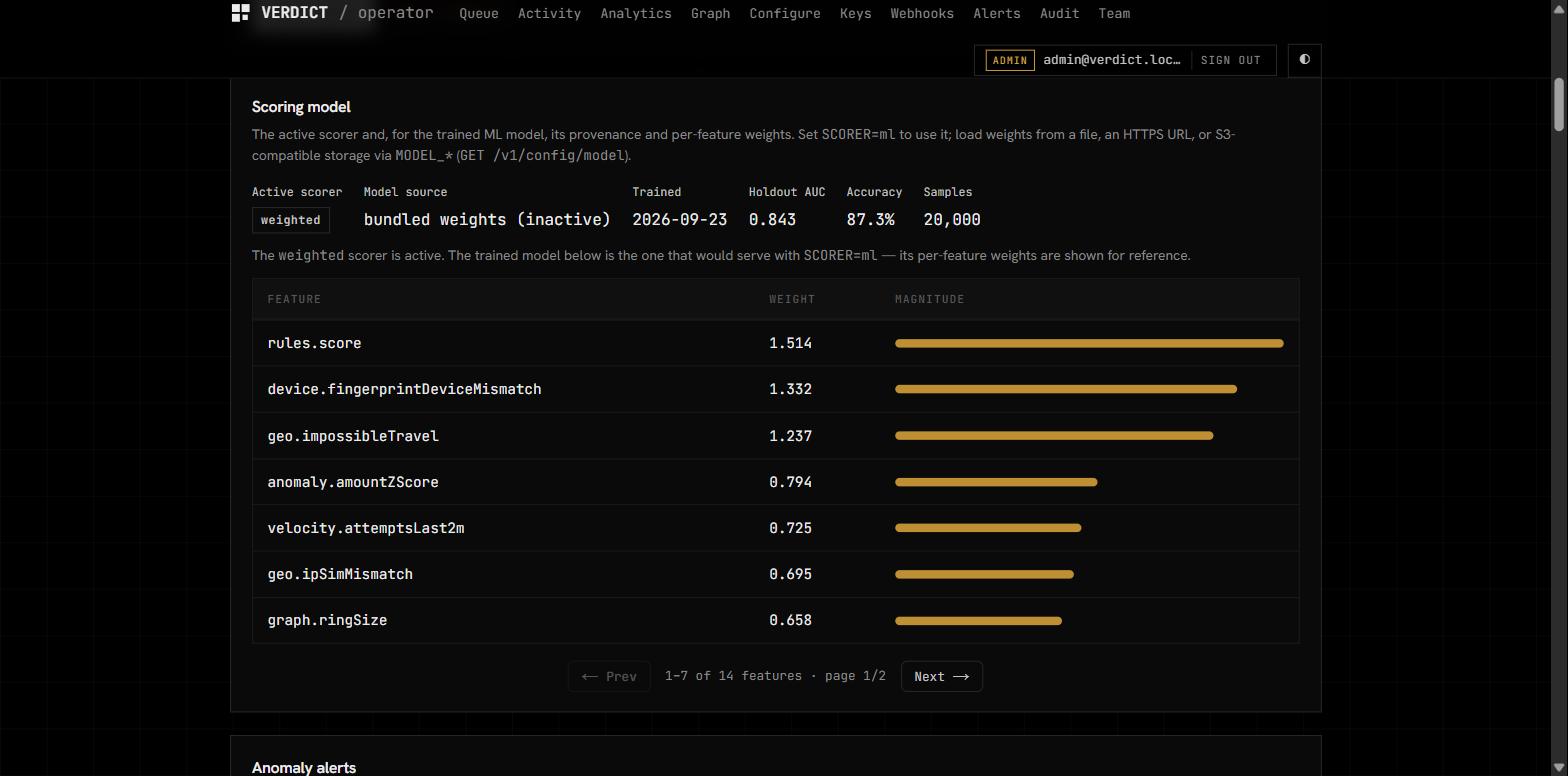The height and width of the screenshot is (776, 1568).
Task: Select the graph.ringSize feature
Action: tap(327, 620)
